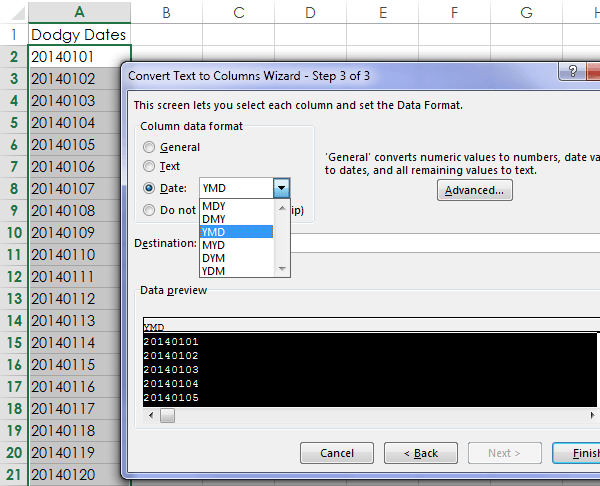Click cell containing 20140110

tap(75, 254)
